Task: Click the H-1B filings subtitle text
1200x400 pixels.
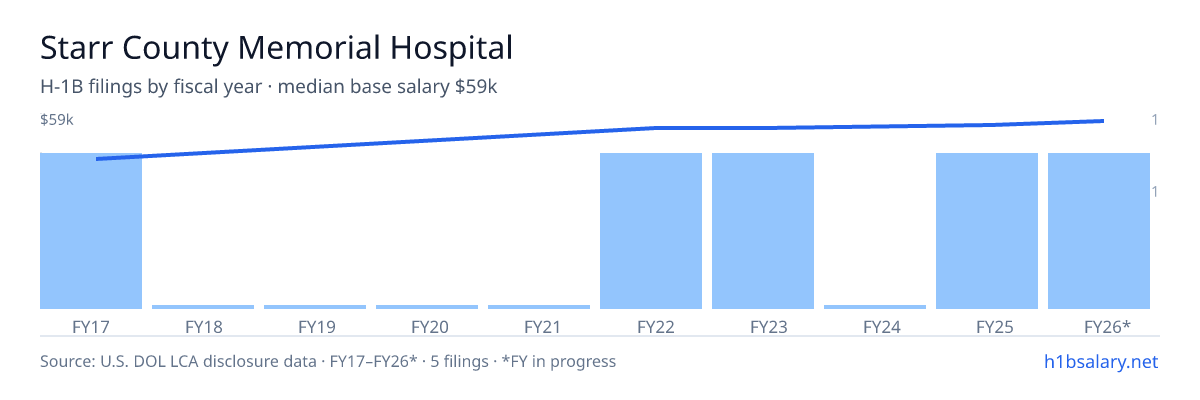Action: click(269, 87)
